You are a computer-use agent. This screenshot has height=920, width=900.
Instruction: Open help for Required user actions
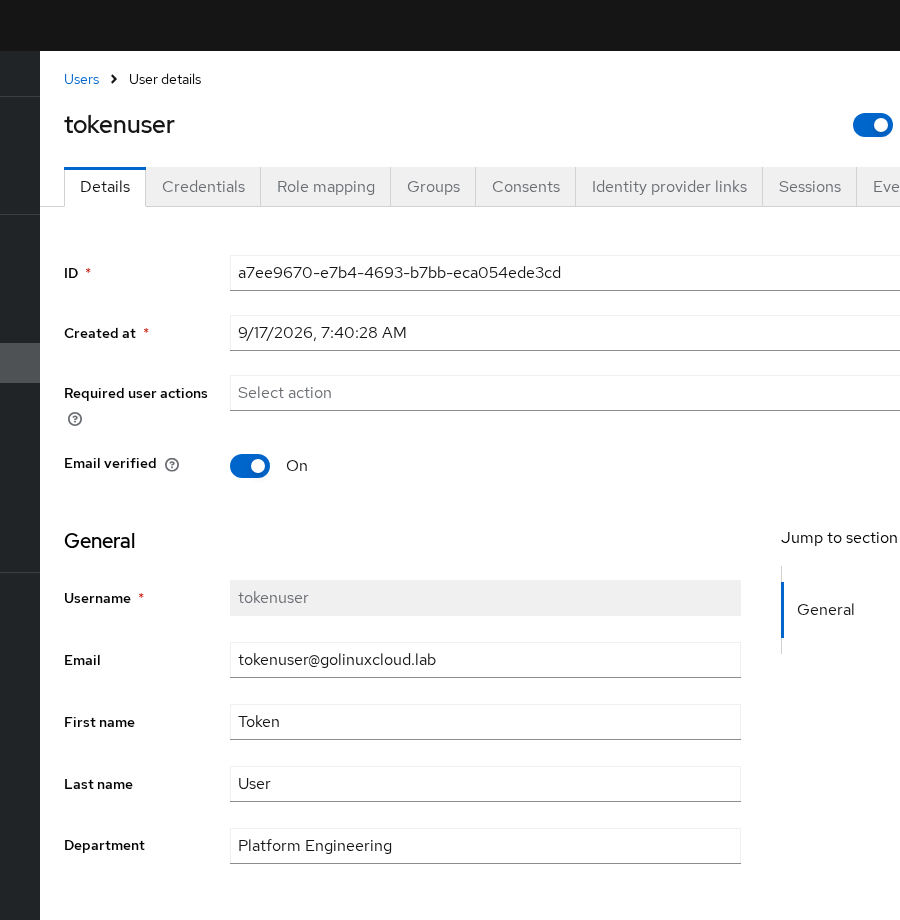pyautogui.click(x=75, y=419)
